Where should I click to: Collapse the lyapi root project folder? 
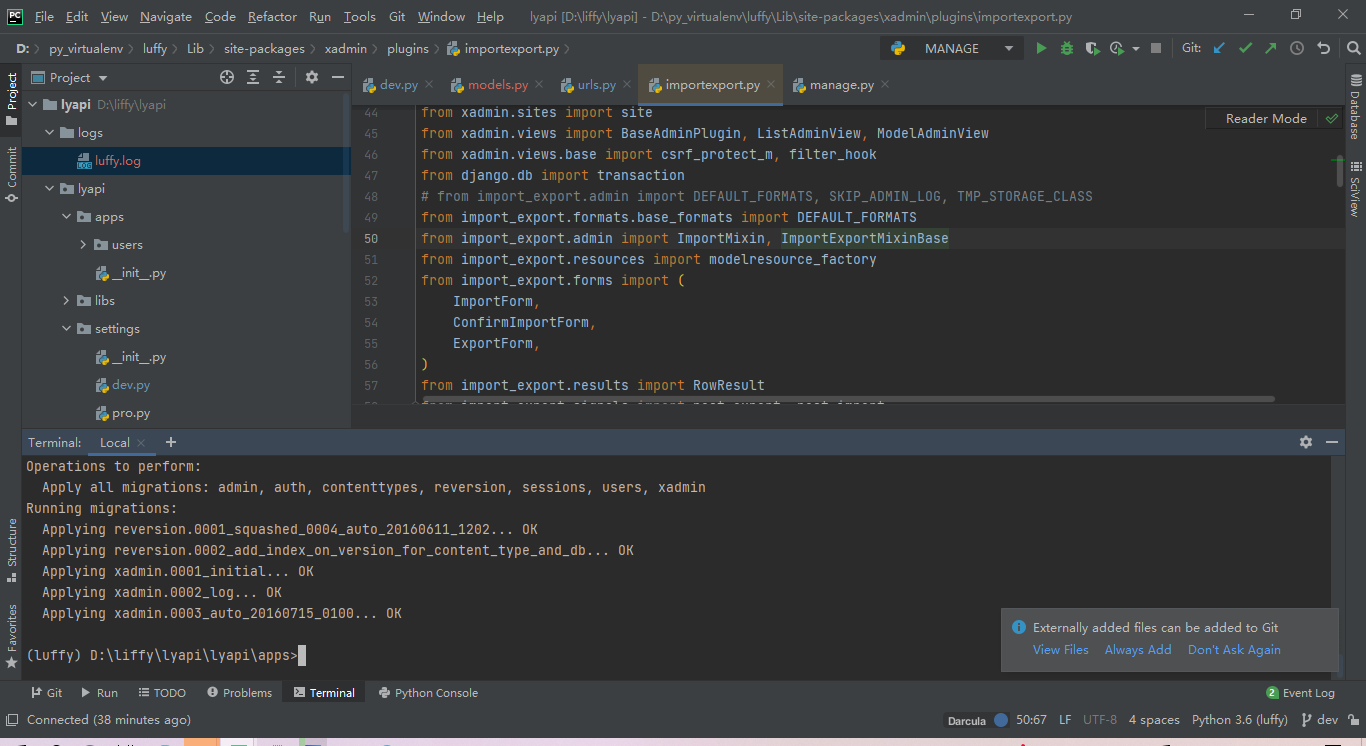tap(32, 104)
